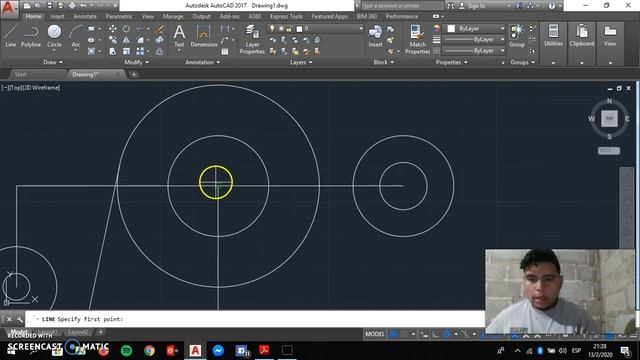This screenshot has height=360, width=640.
Task: Click the Insert block icon
Action: [375, 36]
